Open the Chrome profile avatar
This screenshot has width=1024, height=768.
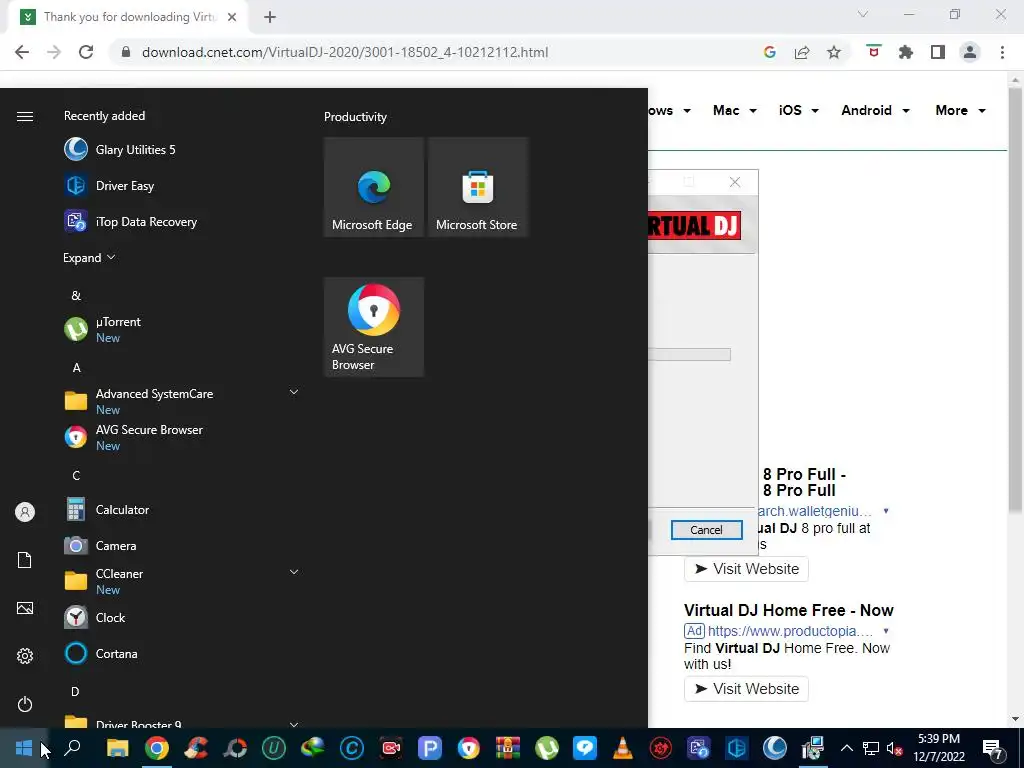coord(970,52)
